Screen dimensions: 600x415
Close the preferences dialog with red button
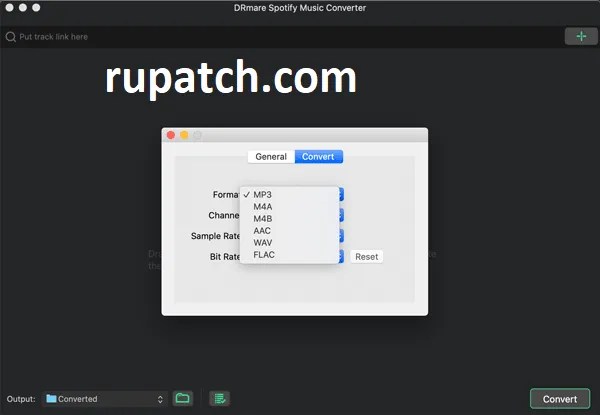(x=171, y=135)
